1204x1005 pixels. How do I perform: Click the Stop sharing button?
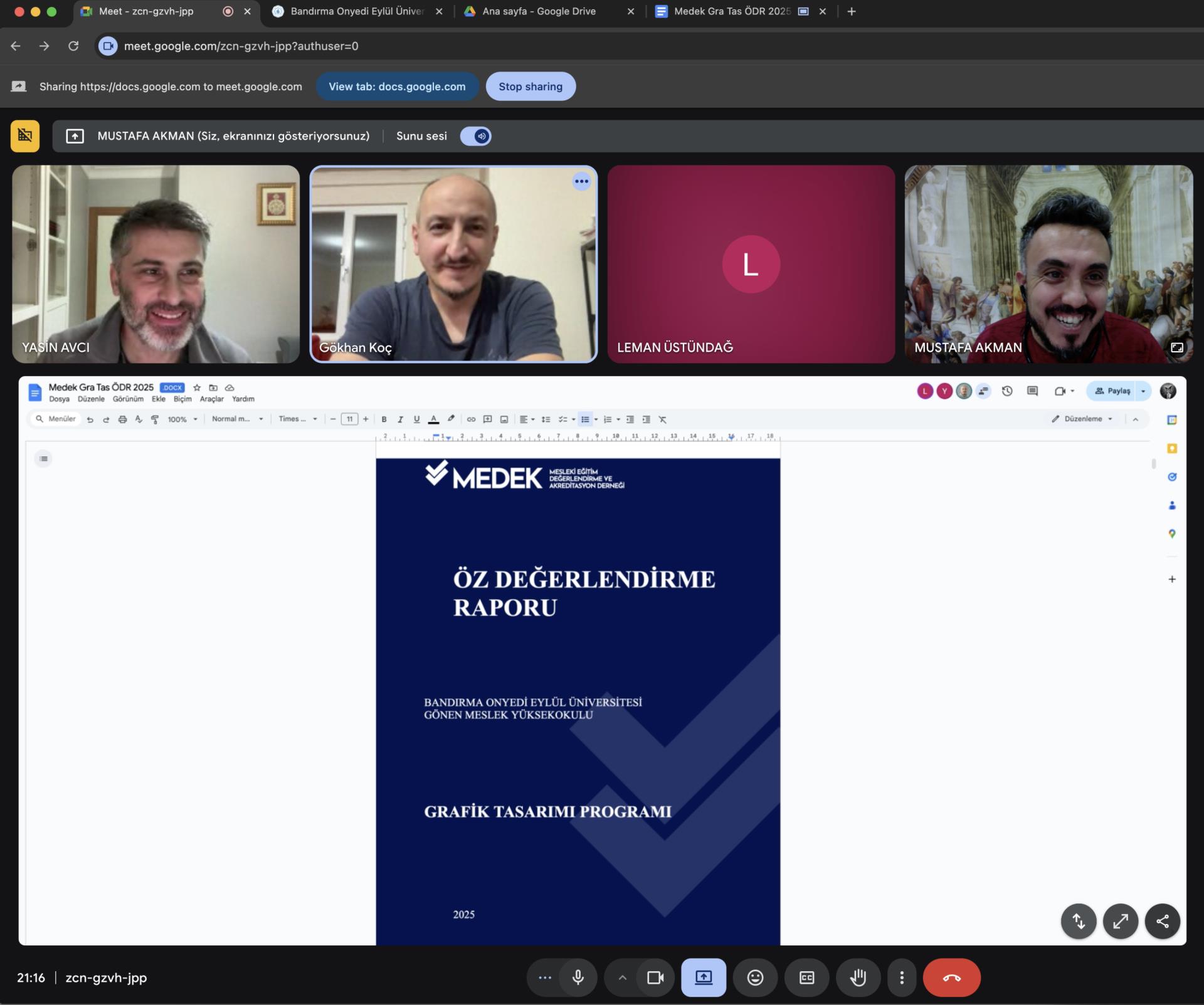coord(530,87)
